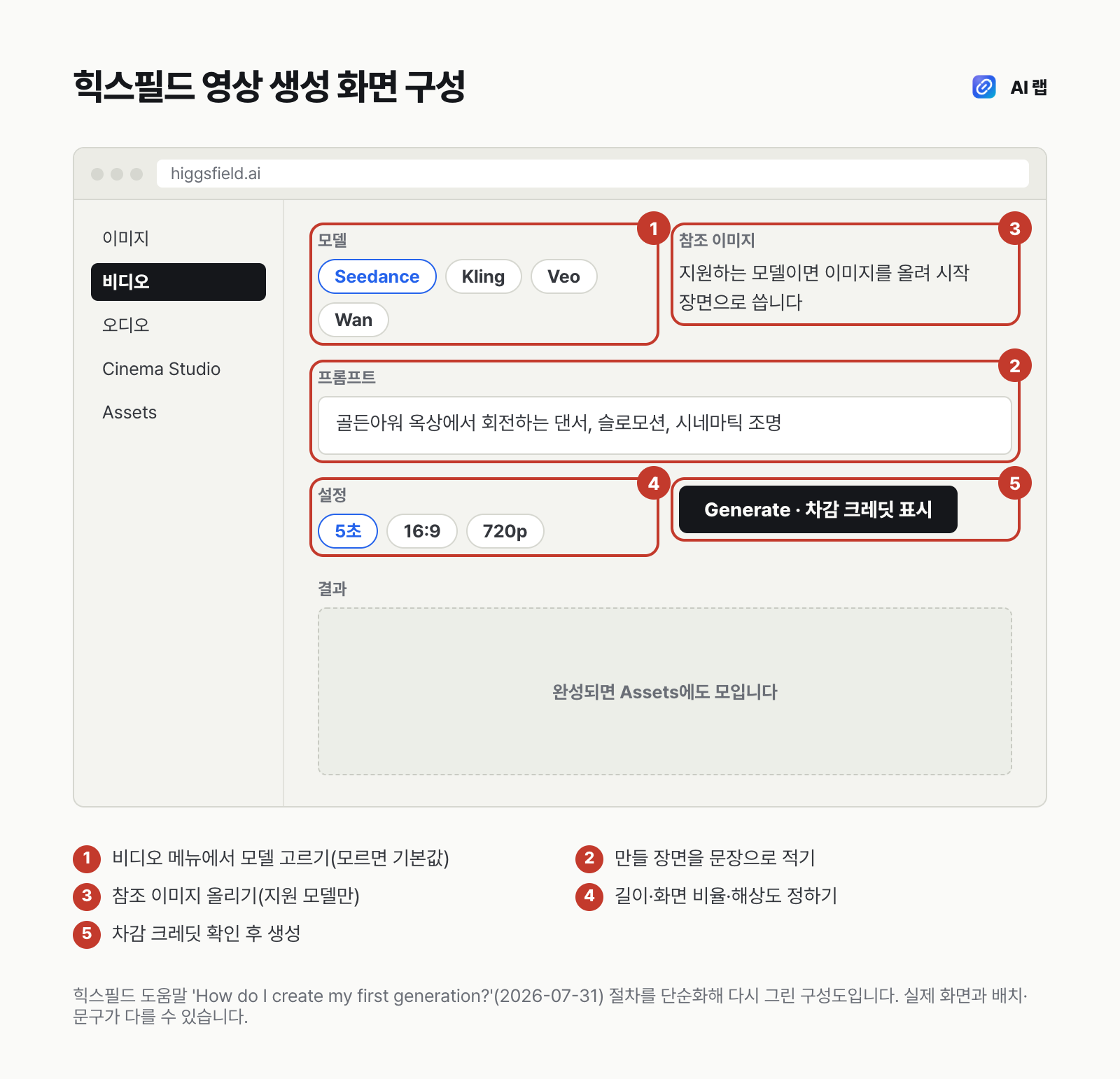Choose the Kling model chip
This screenshot has width=1120, height=1079.
point(484,276)
